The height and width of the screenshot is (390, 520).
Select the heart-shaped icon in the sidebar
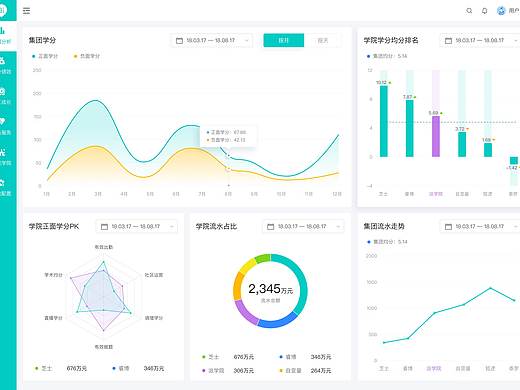click(3, 121)
